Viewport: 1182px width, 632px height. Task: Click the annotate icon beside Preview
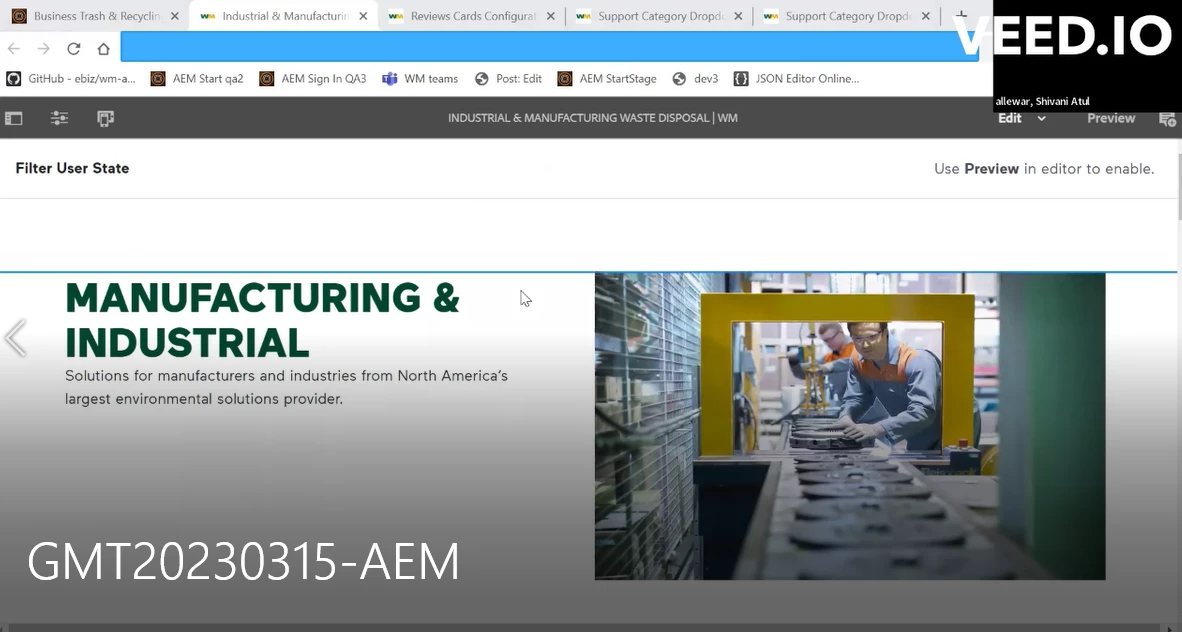1167,119
